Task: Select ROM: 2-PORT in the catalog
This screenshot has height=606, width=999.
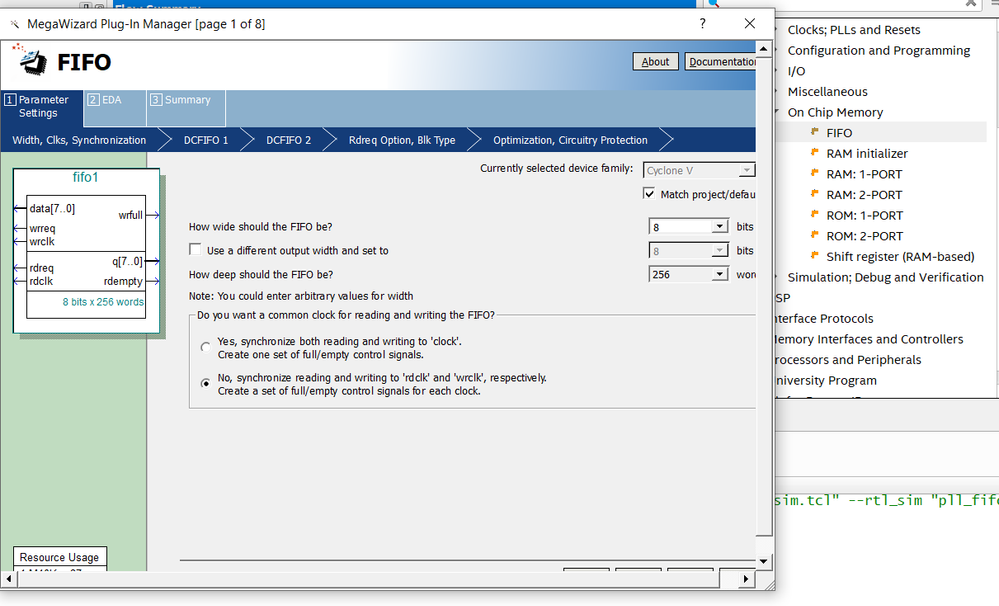Action: pos(865,236)
